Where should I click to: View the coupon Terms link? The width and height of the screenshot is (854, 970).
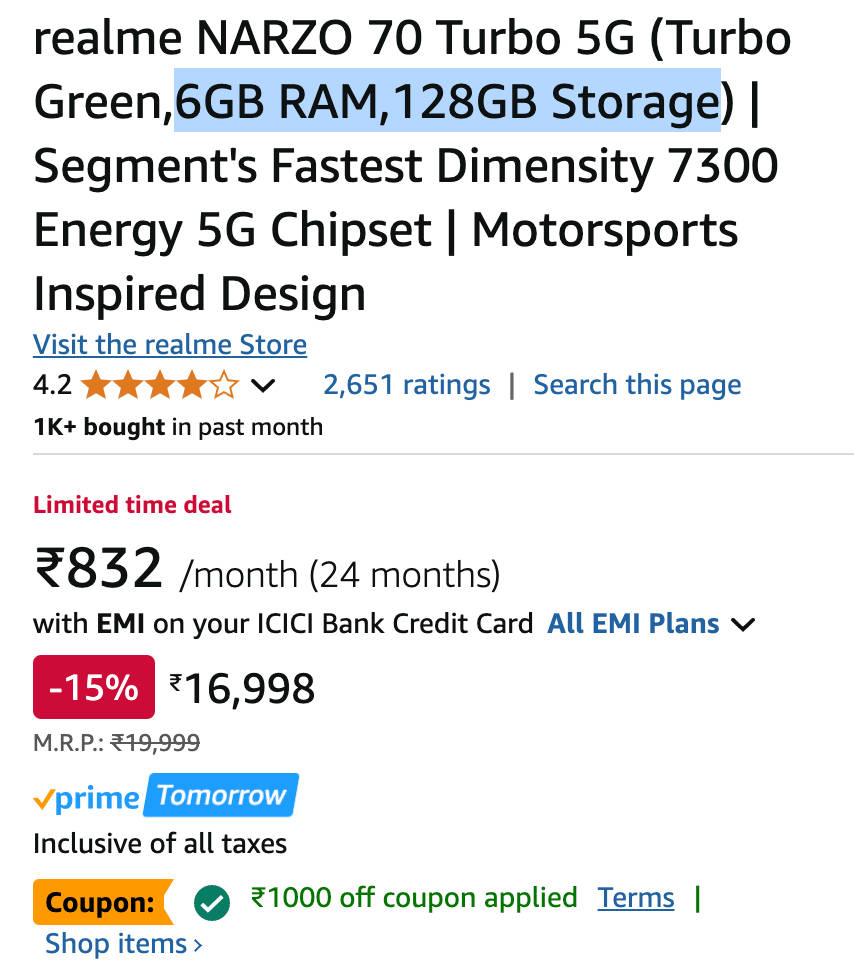[x=636, y=898]
